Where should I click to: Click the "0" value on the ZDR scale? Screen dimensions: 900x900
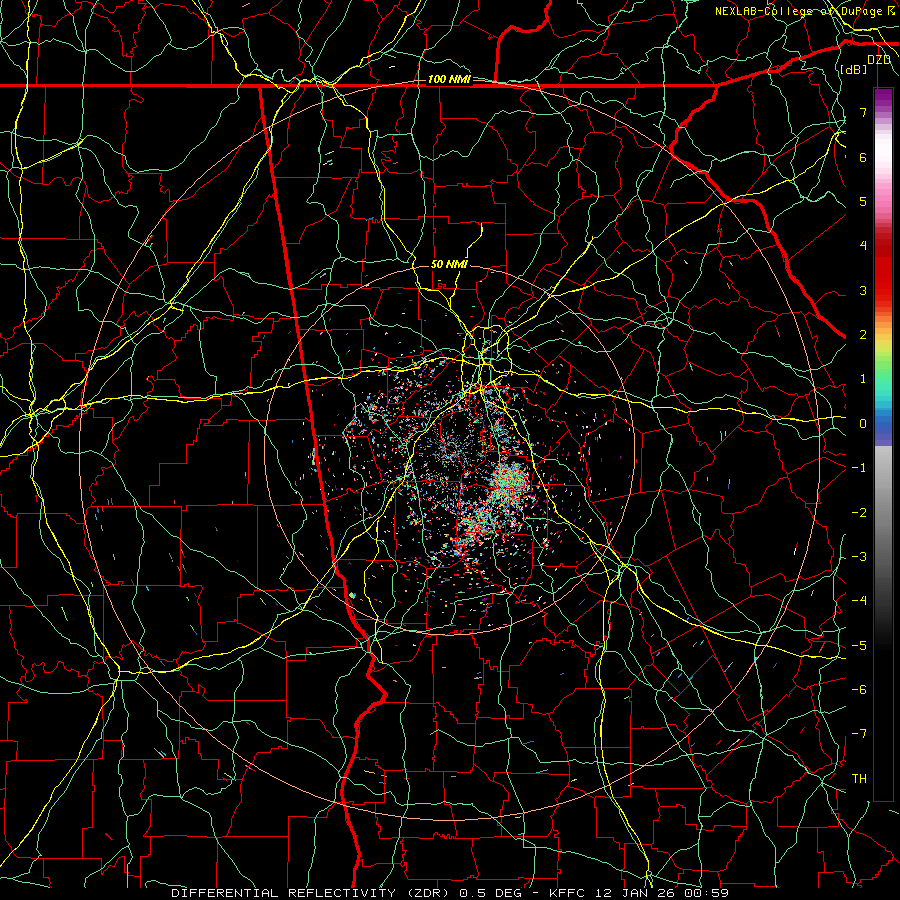coord(863,424)
